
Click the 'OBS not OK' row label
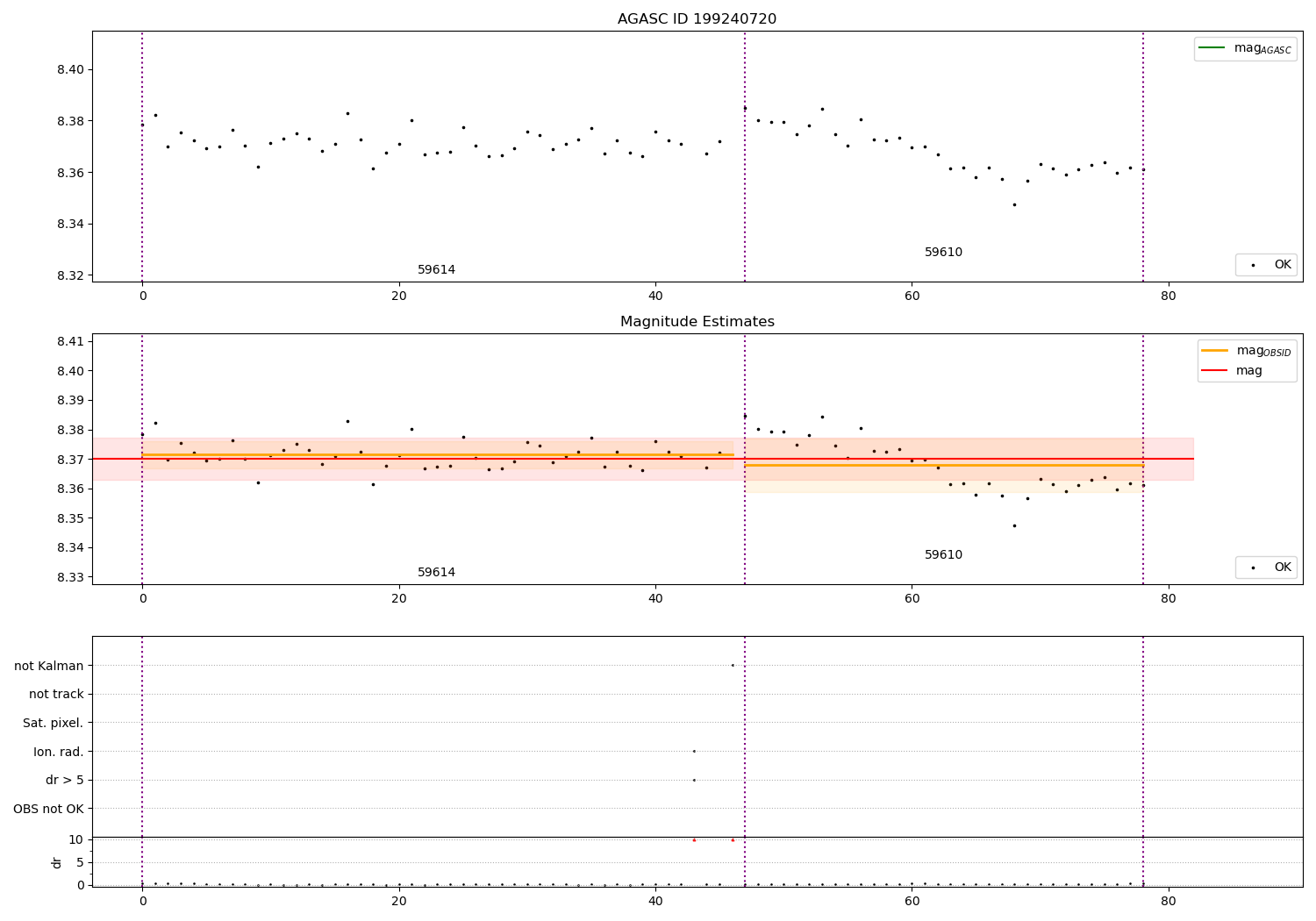[49, 809]
